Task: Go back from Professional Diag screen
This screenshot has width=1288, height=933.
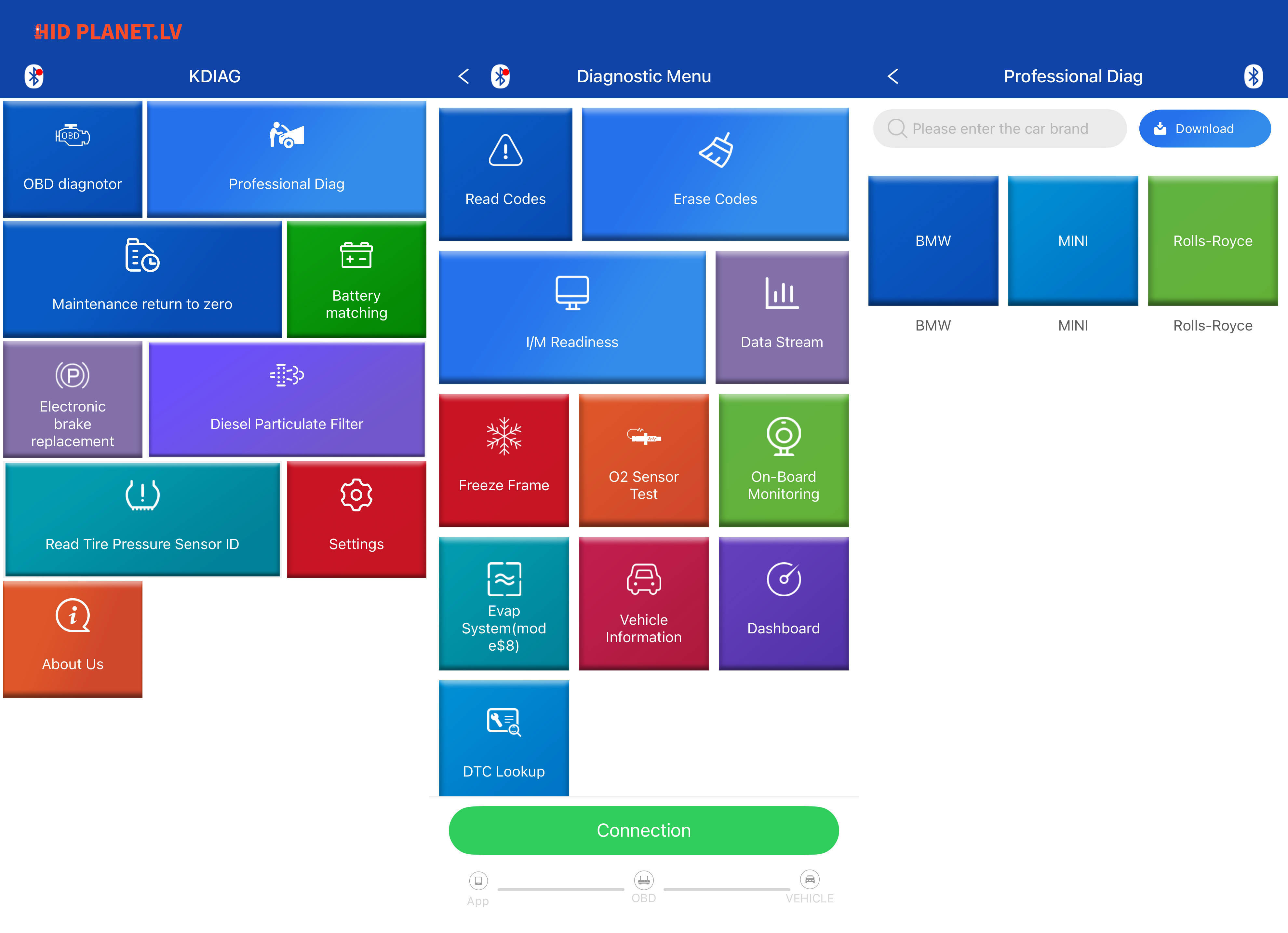Action: click(x=893, y=76)
